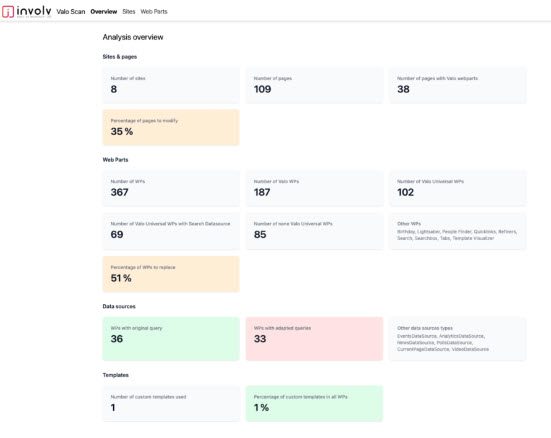This screenshot has height=438, width=551.
Task: Click the 35 % pages to modify card
Action: [171, 127]
